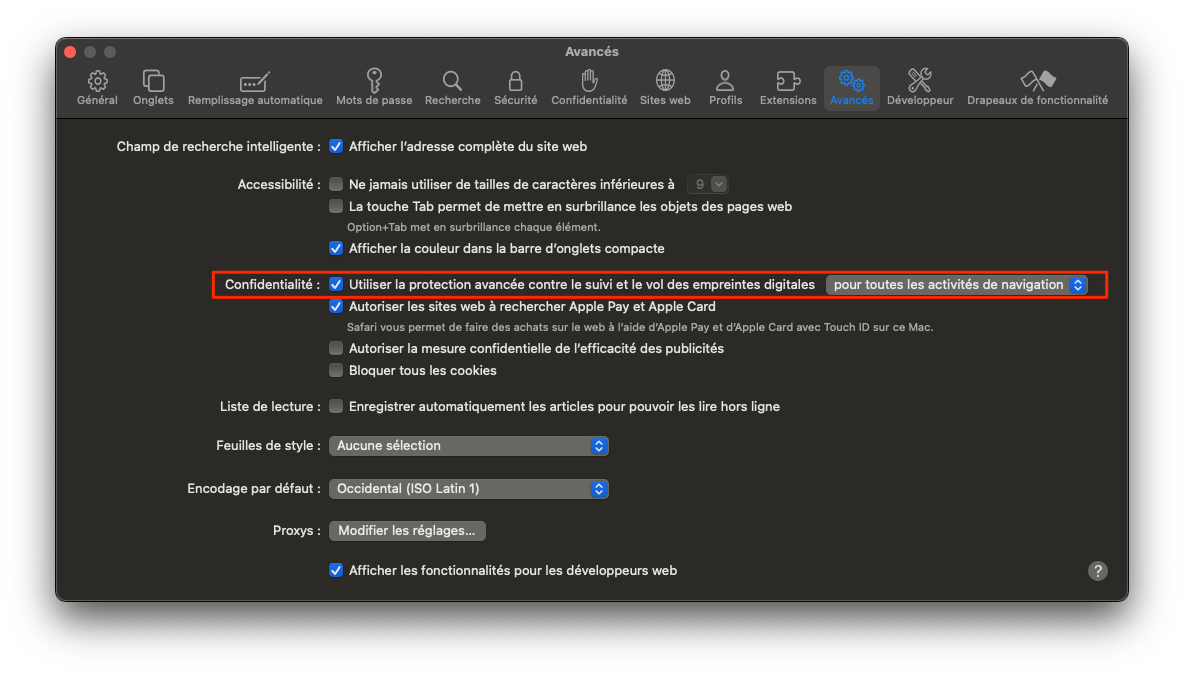1184x675 pixels.
Task: Open the Sites web globe icon
Action: pyautogui.click(x=665, y=80)
